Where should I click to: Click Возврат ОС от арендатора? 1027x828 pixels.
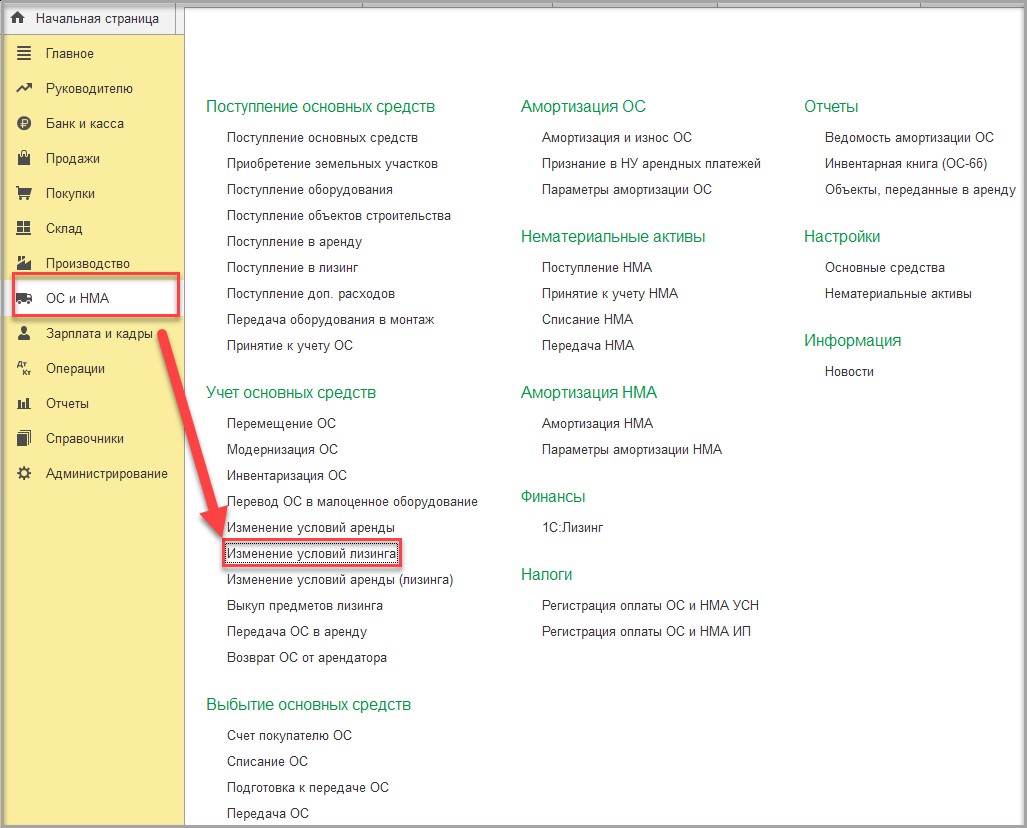307,658
